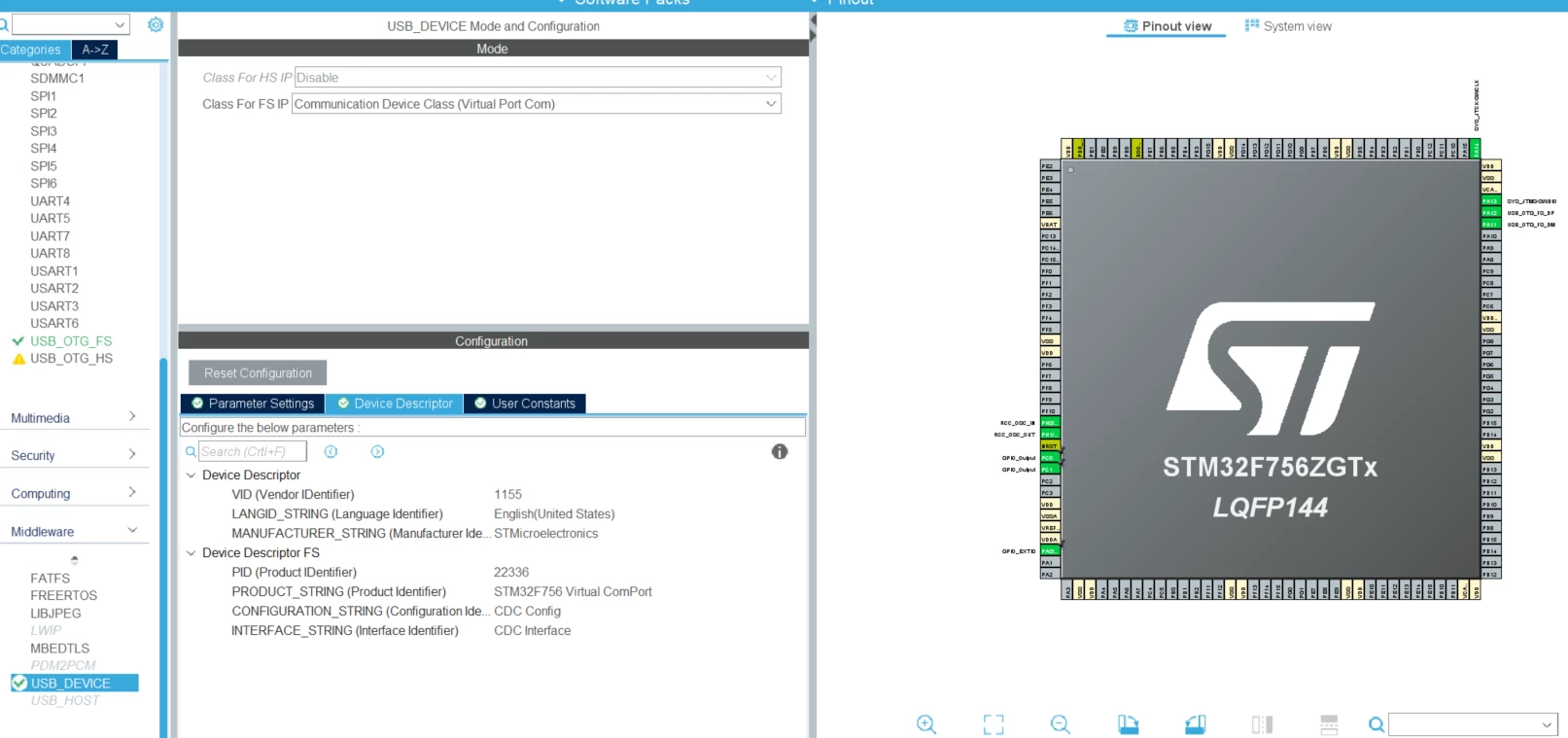Viewport: 1568px width, 738px height.
Task: Select the USB_OTG_FS checked peripheral
Action: pyautogui.click(x=62, y=341)
